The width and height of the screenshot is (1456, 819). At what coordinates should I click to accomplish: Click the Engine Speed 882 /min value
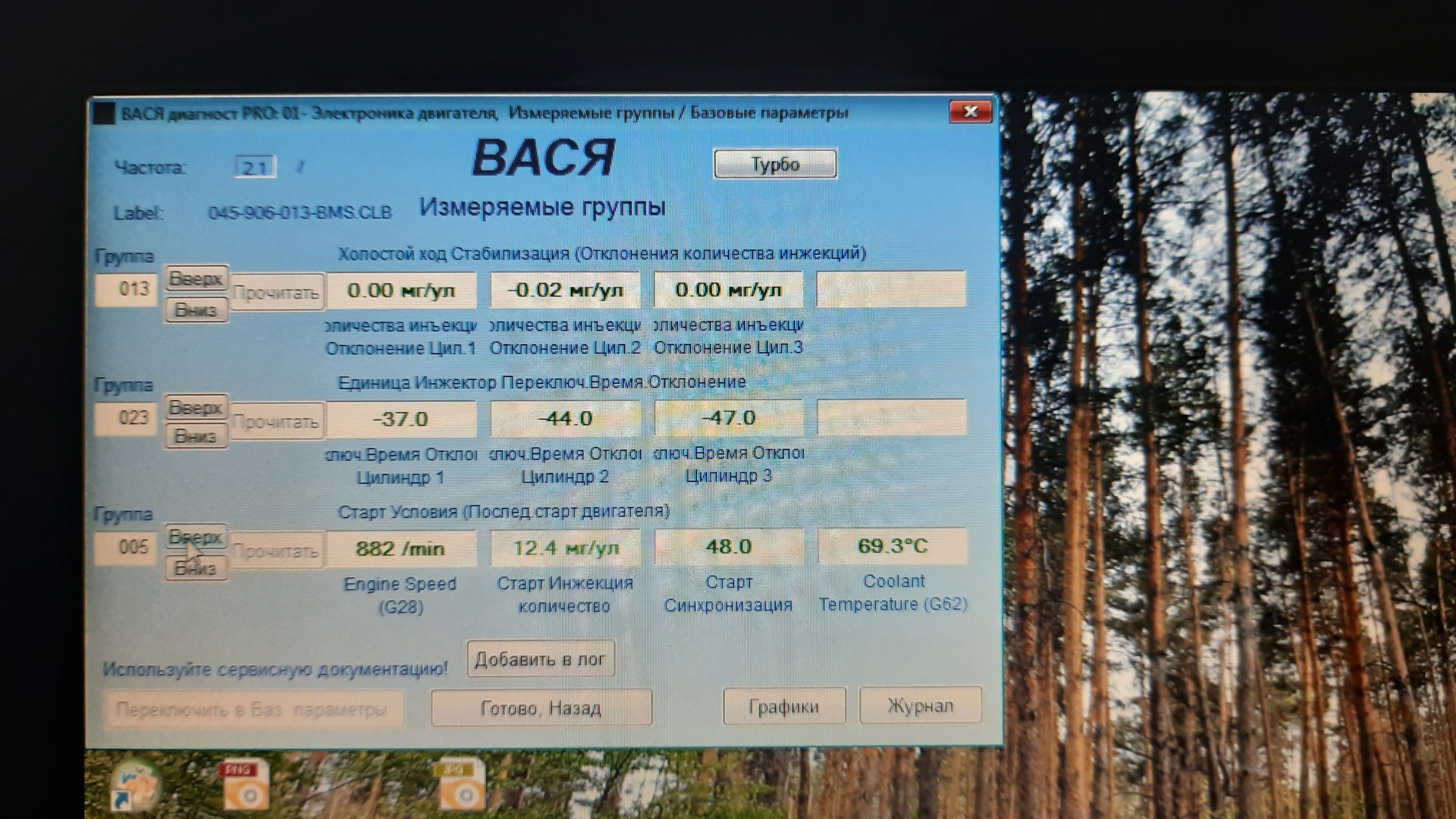coord(401,548)
